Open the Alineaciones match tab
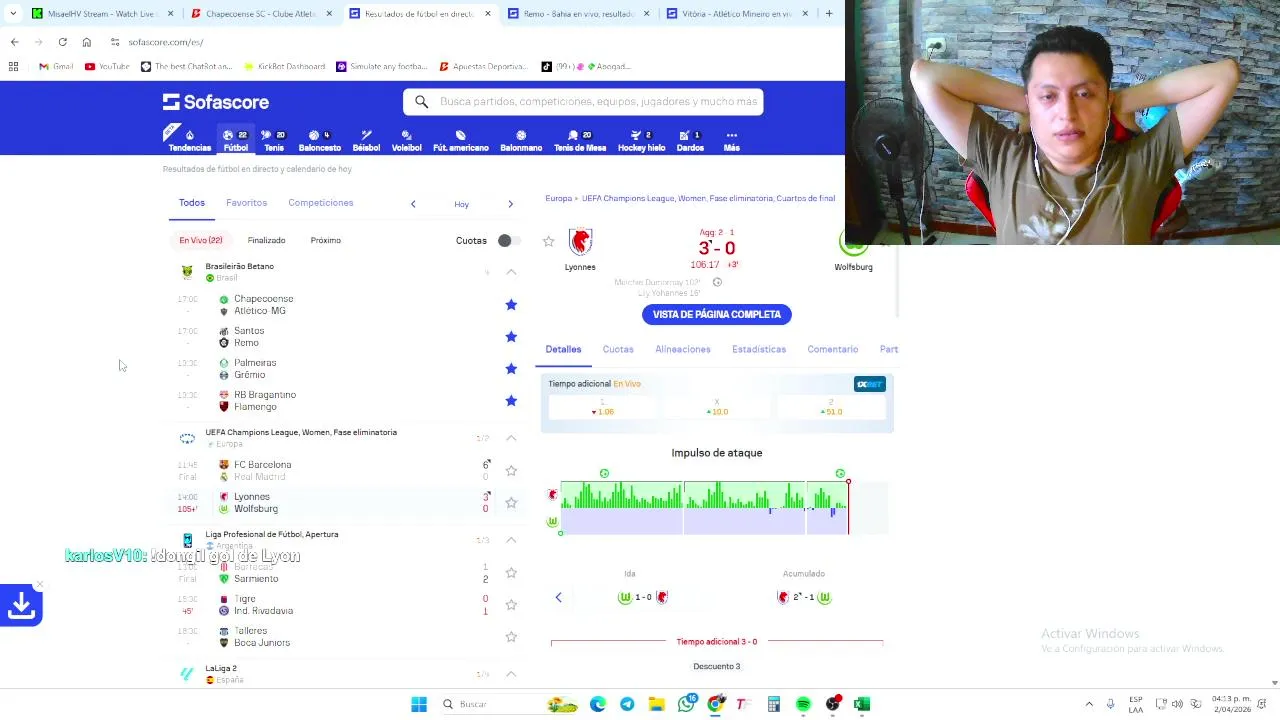Screen dimensions: 1280x720 pos(682,349)
